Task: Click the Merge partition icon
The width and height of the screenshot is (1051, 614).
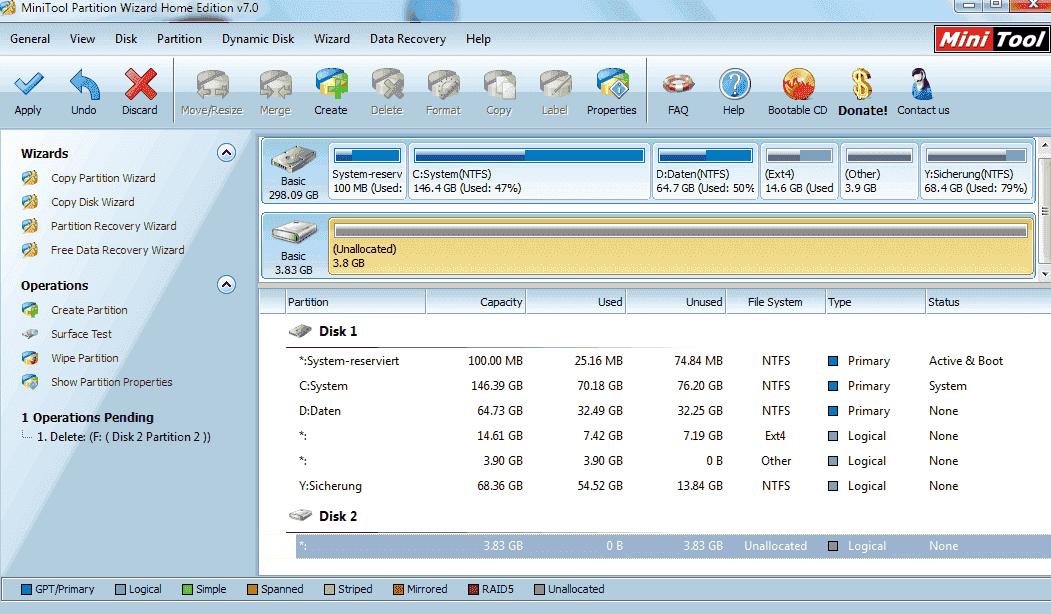Action: 275,85
